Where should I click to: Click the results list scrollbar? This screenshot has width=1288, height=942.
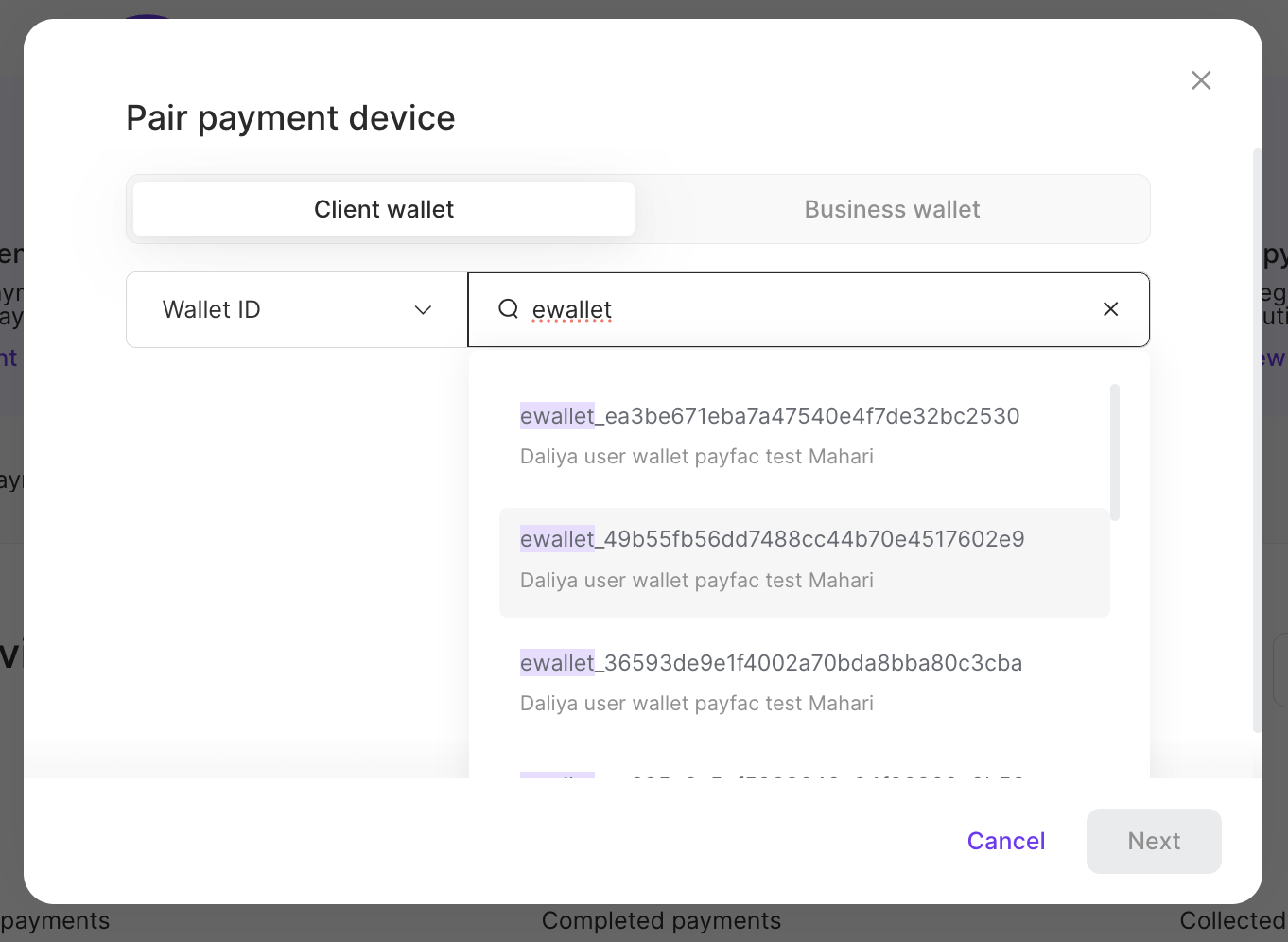pos(1114,449)
